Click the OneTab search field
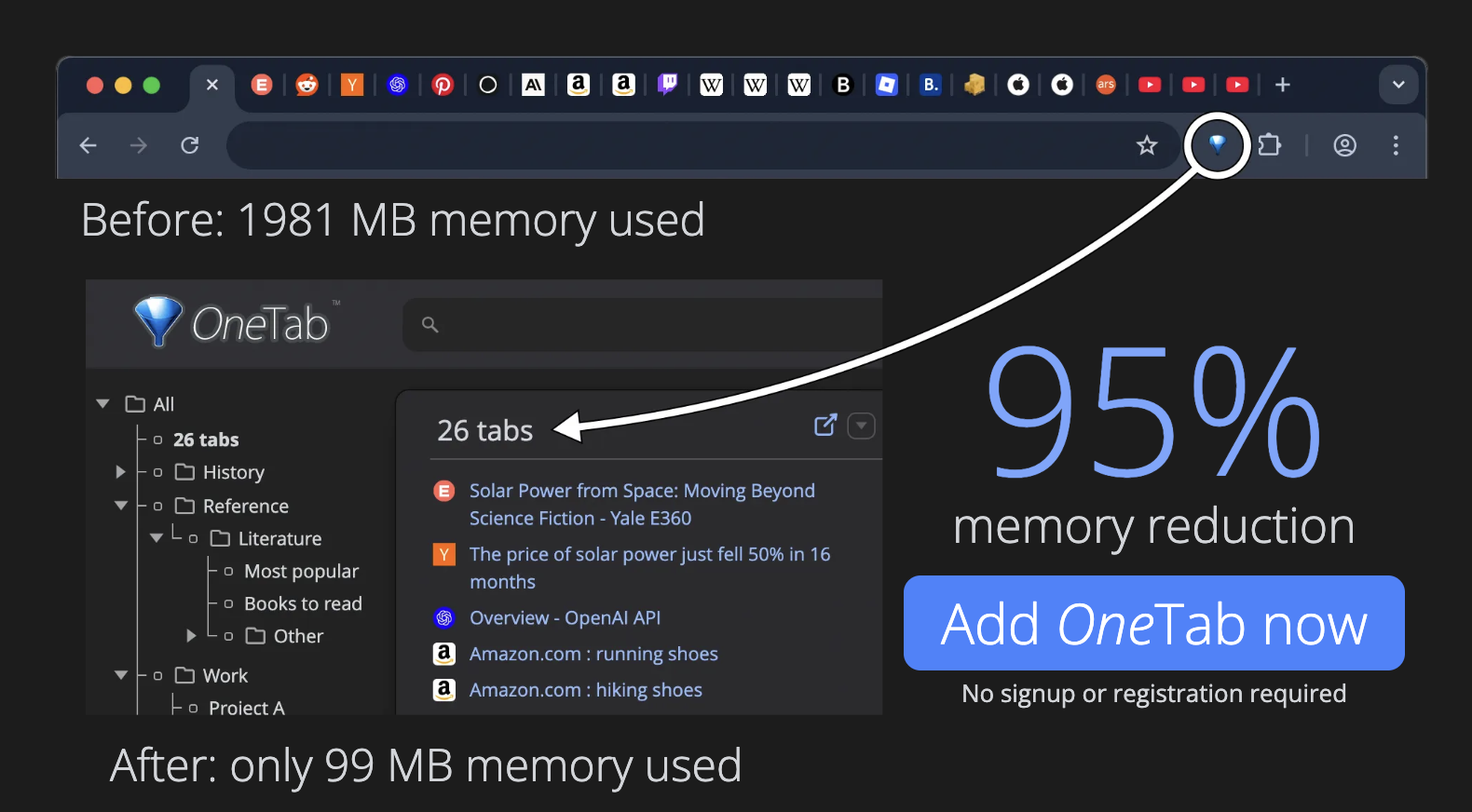Screen dimensions: 1472x812 pos(643,324)
